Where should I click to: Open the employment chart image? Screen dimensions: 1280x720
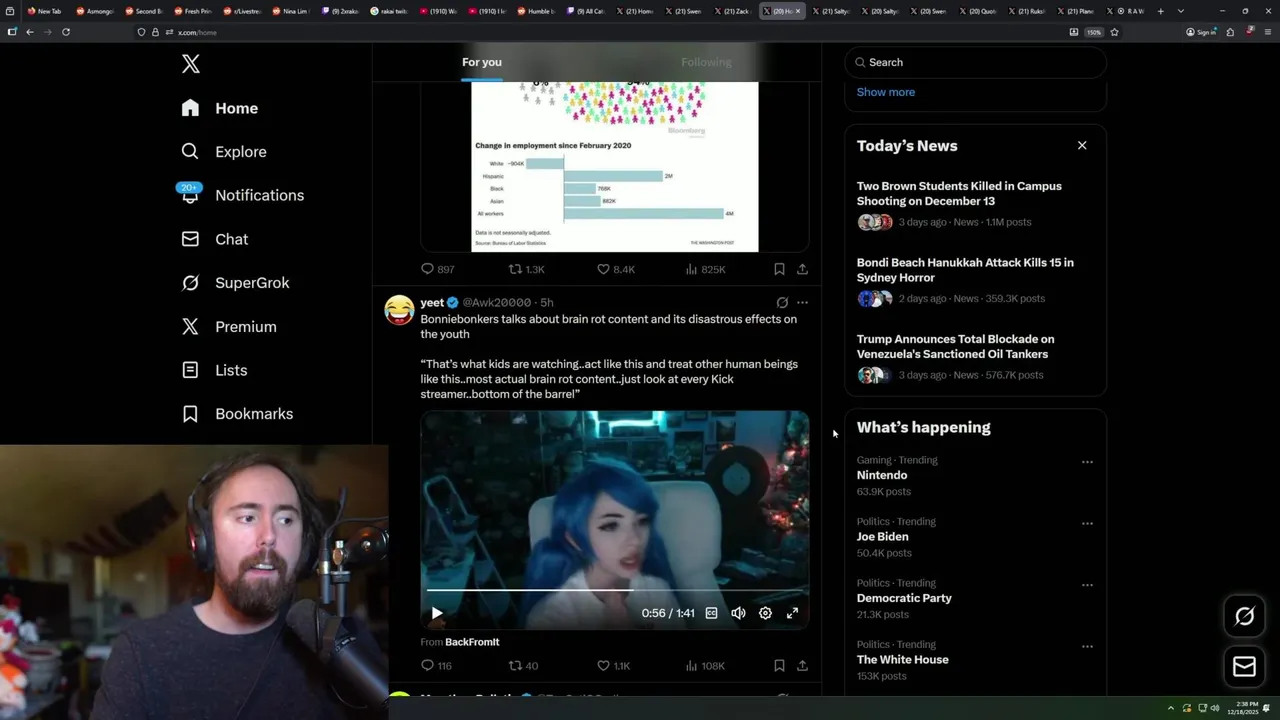615,167
